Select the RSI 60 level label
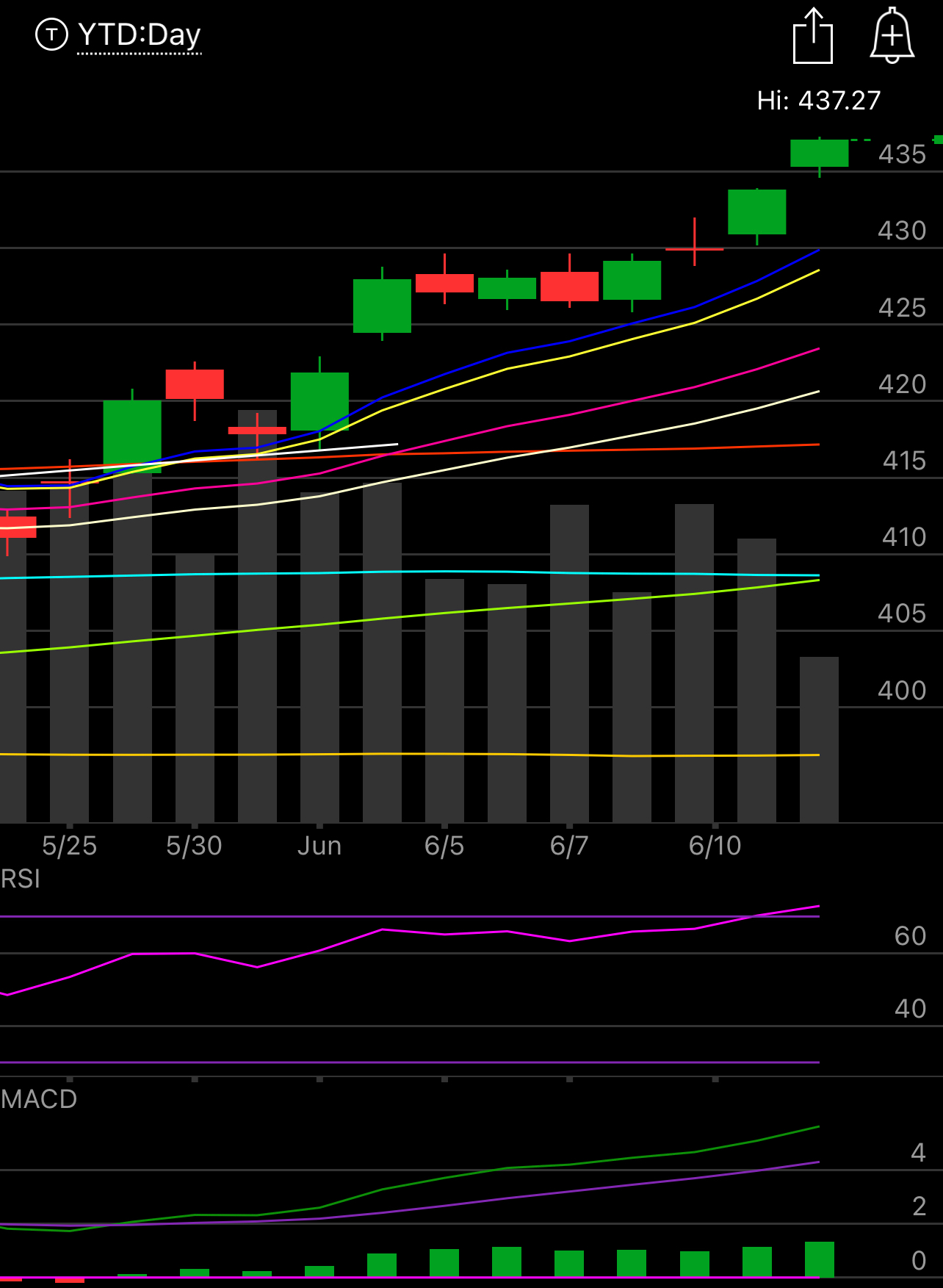 point(910,936)
